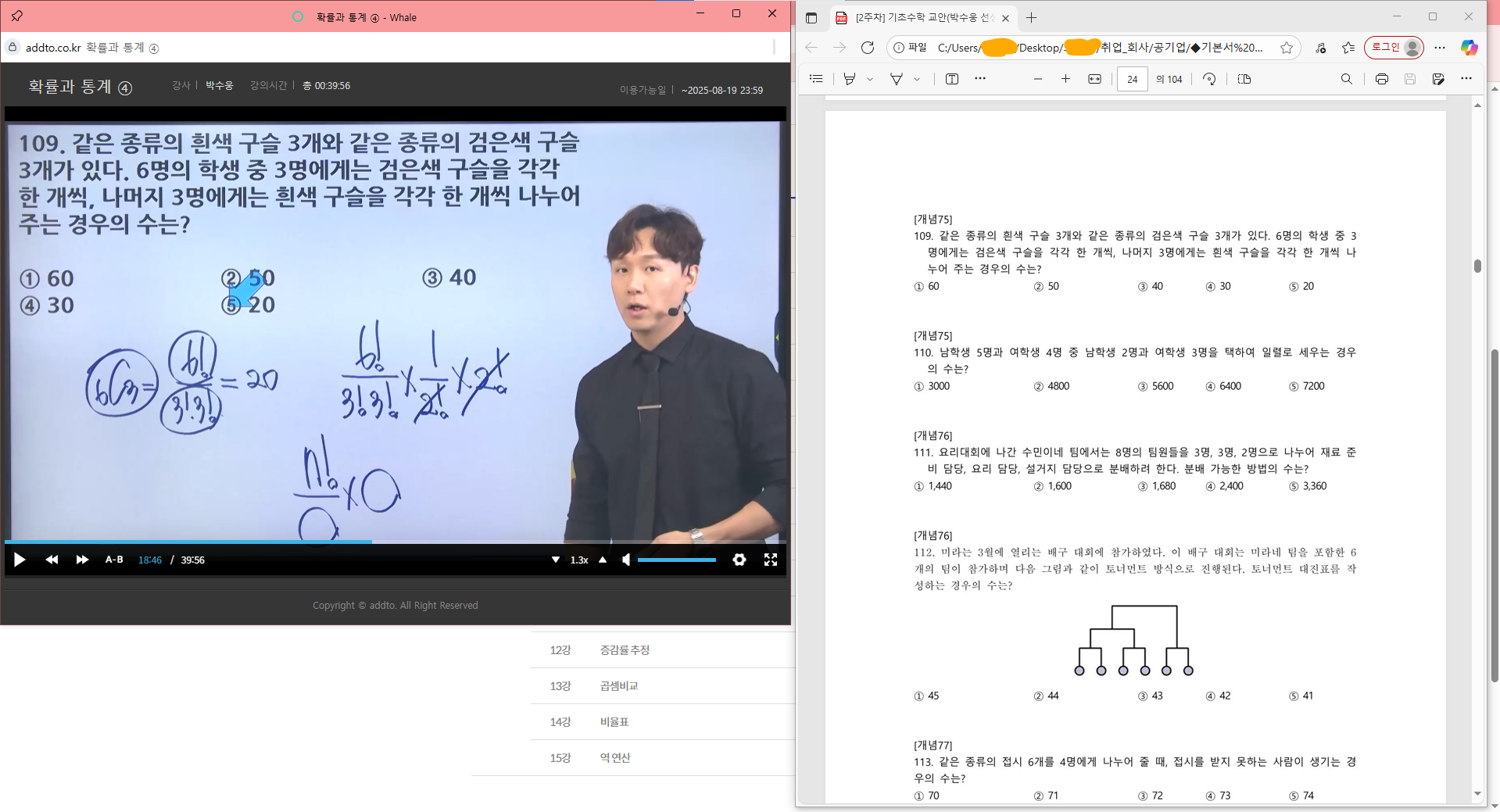Screen dimensions: 1500x812
Task: Rotate the PDF page
Action: click(1209, 79)
